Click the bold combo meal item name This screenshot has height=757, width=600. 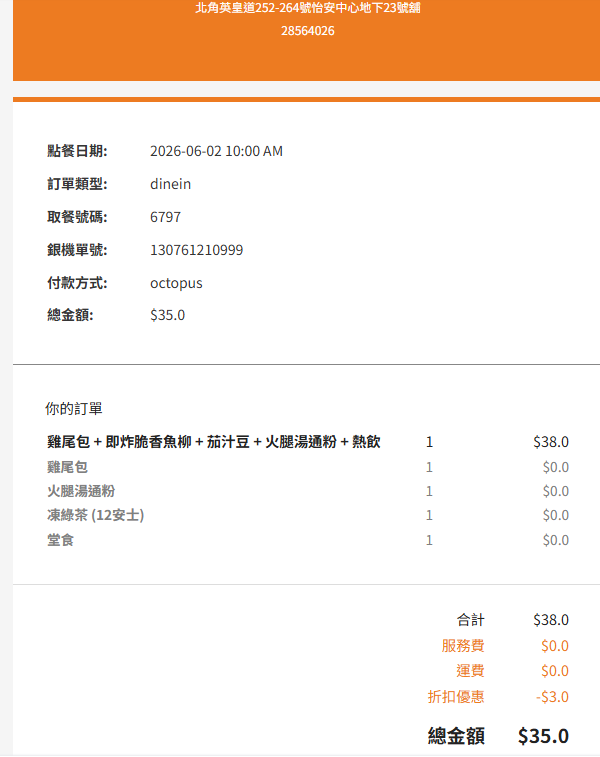[214, 442]
